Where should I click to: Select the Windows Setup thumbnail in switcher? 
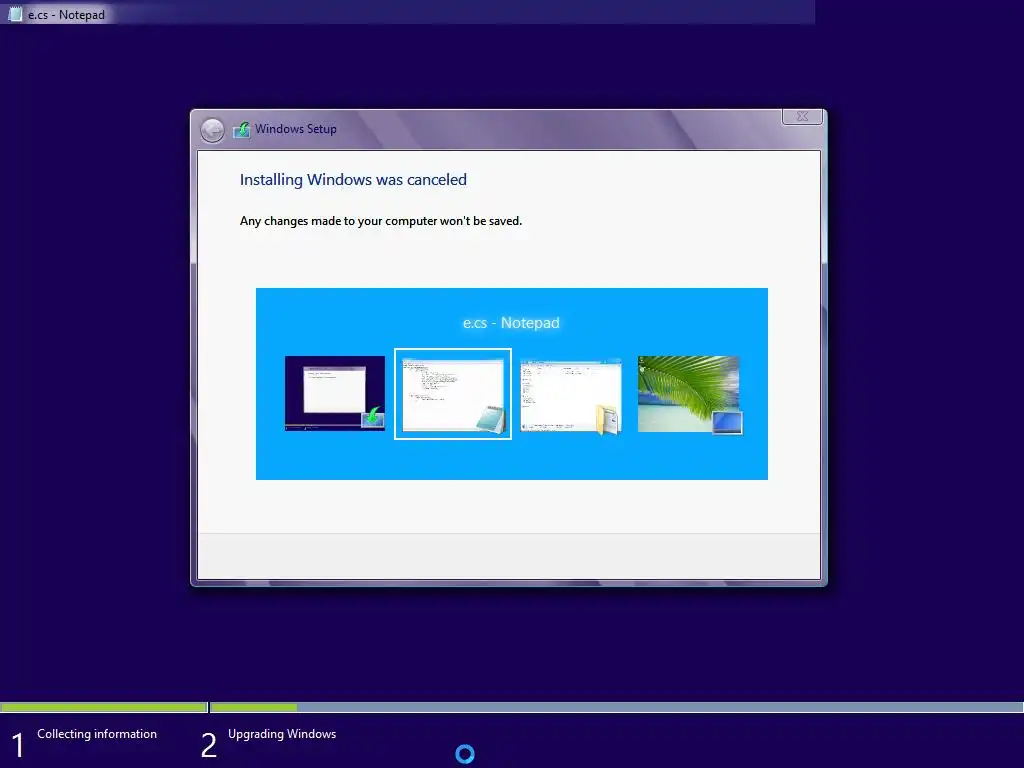click(335, 393)
